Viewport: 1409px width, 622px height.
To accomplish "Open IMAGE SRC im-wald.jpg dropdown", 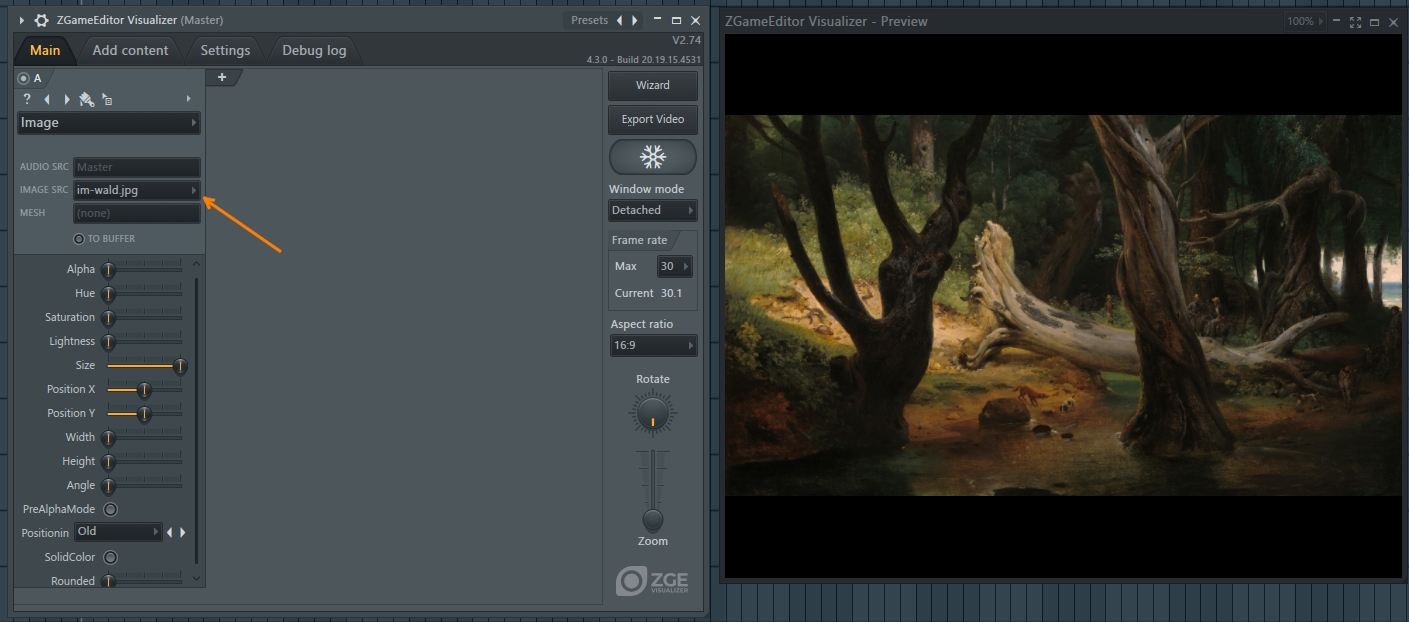I will coord(137,190).
